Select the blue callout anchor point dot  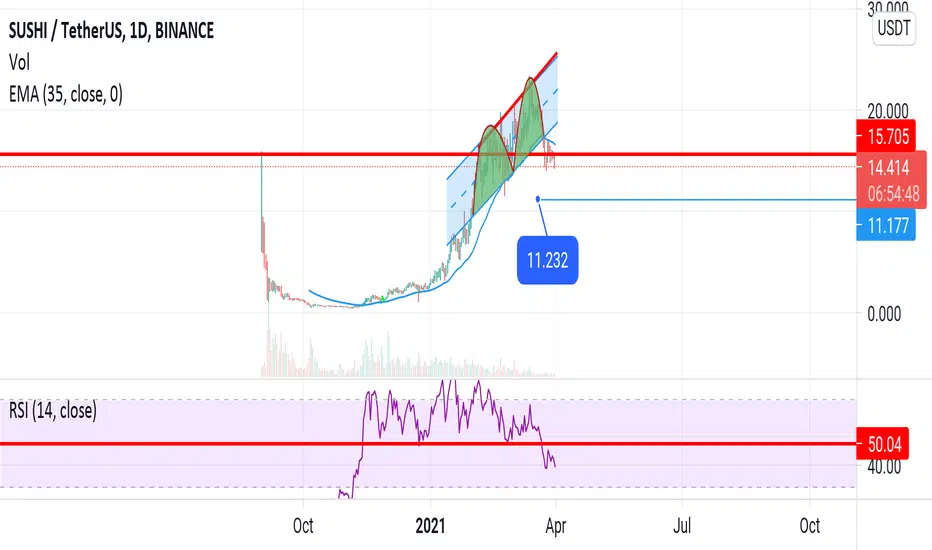tap(538, 199)
